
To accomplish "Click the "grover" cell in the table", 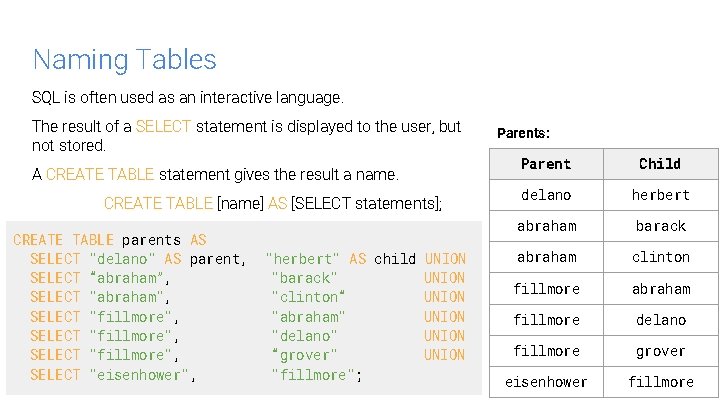I will click(x=660, y=351).
